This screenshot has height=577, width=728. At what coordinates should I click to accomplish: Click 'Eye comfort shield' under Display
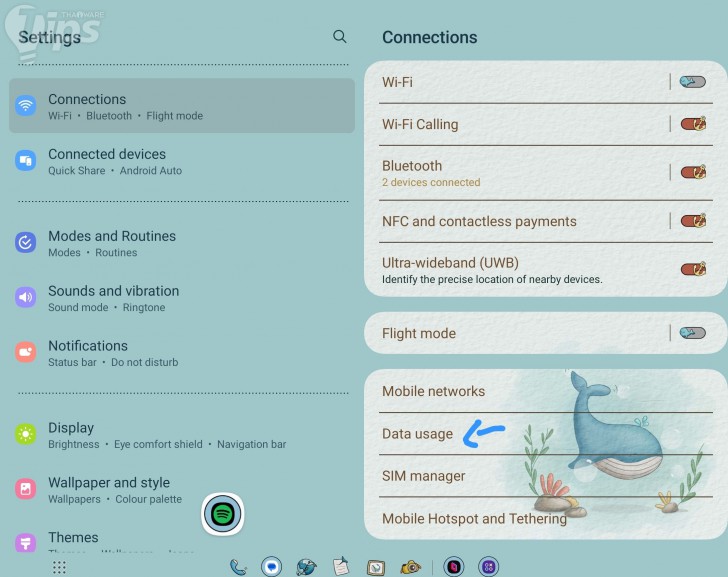pos(158,444)
